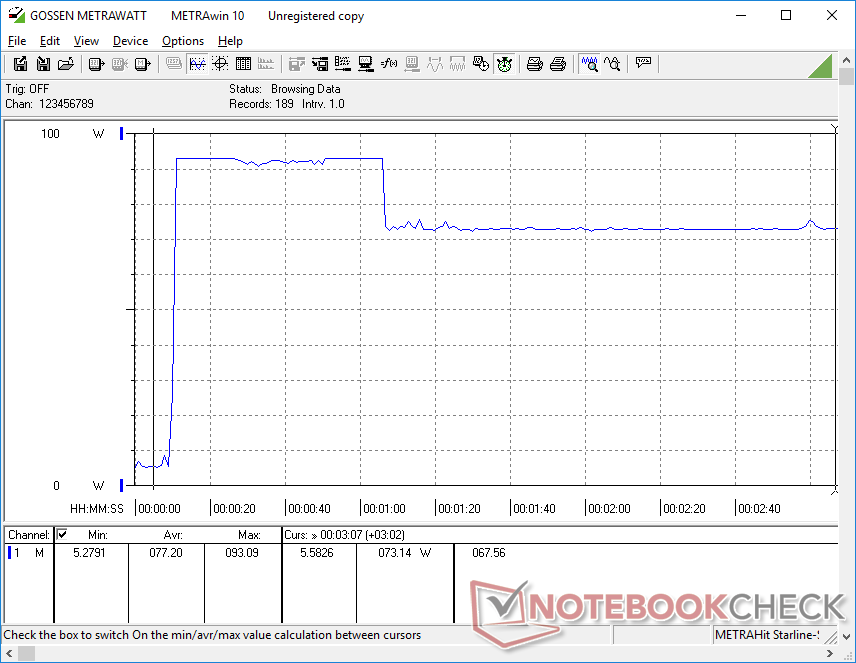This screenshot has height=663, width=856.
Task: Click the Min value 5.2791
Action: [89, 553]
